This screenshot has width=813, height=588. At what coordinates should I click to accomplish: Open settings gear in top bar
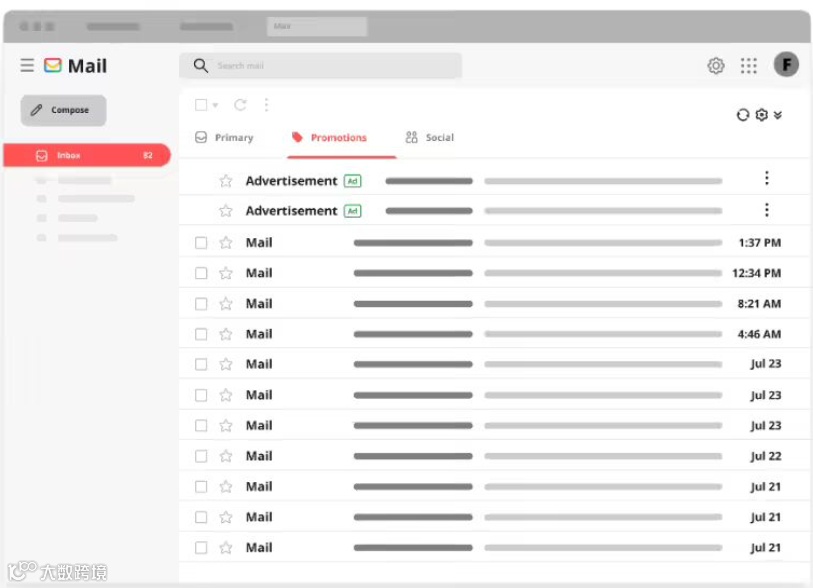[716, 65]
